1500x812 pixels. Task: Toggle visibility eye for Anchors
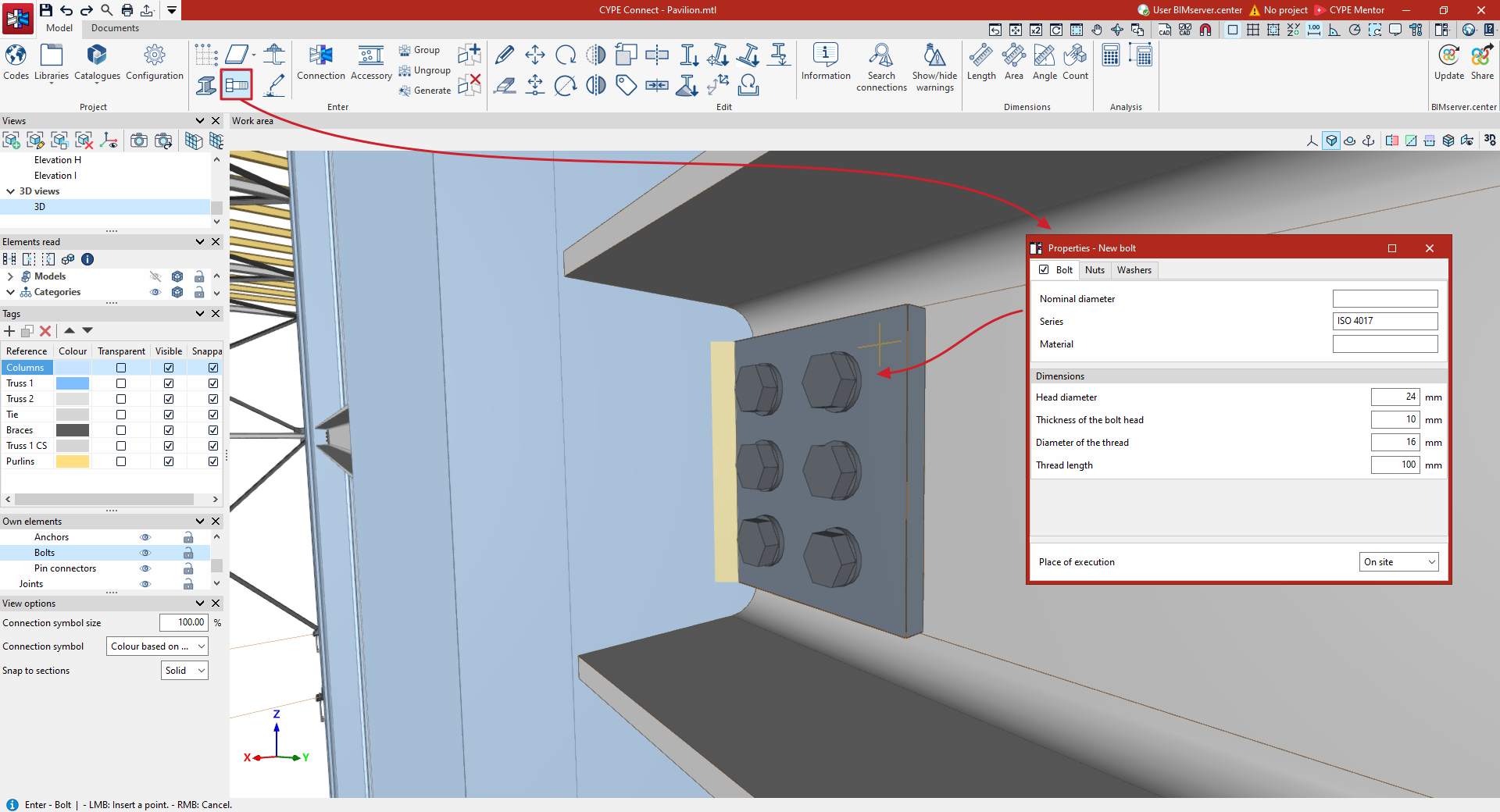[145, 537]
